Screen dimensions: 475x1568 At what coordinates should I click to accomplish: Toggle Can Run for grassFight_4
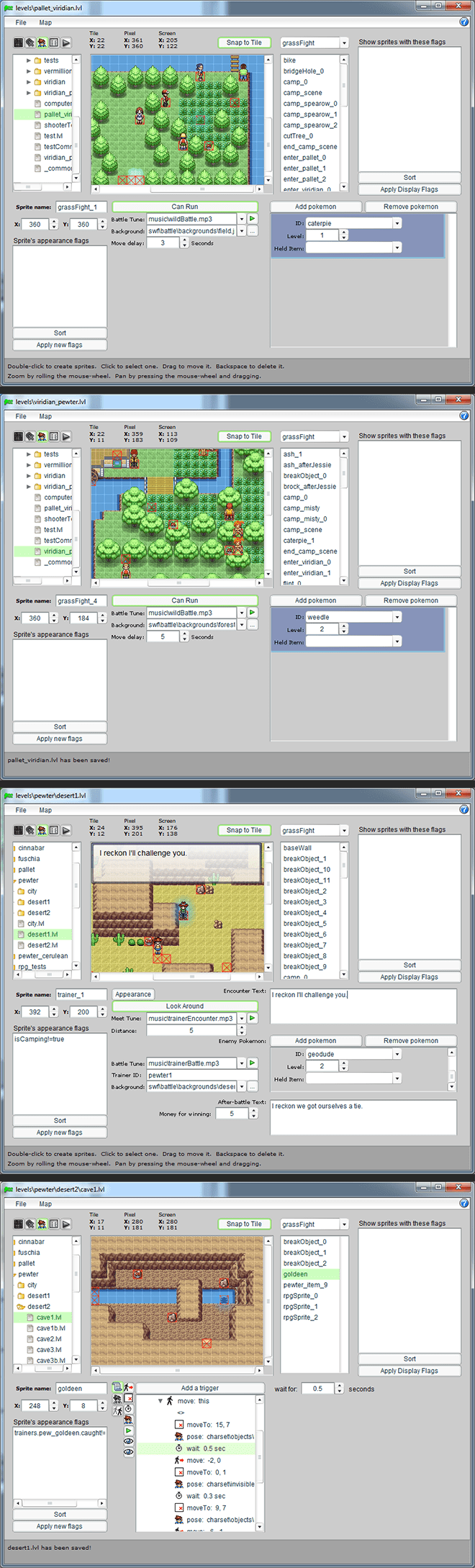tap(185, 600)
